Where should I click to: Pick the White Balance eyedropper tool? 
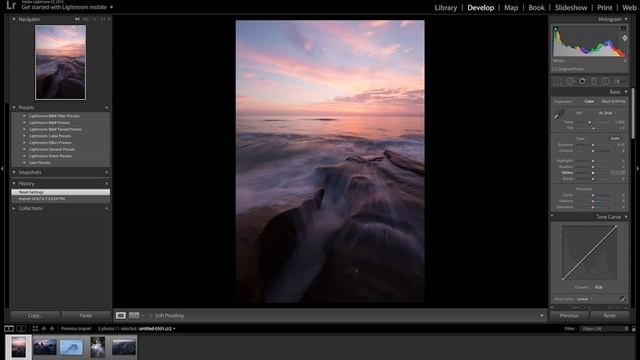tap(558, 115)
